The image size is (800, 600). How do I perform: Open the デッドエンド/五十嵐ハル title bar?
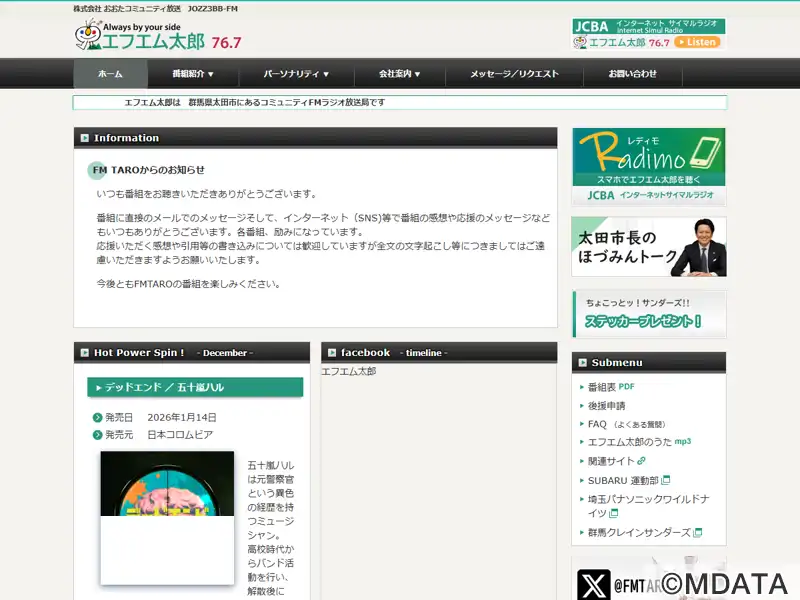click(x=195, y=387)
